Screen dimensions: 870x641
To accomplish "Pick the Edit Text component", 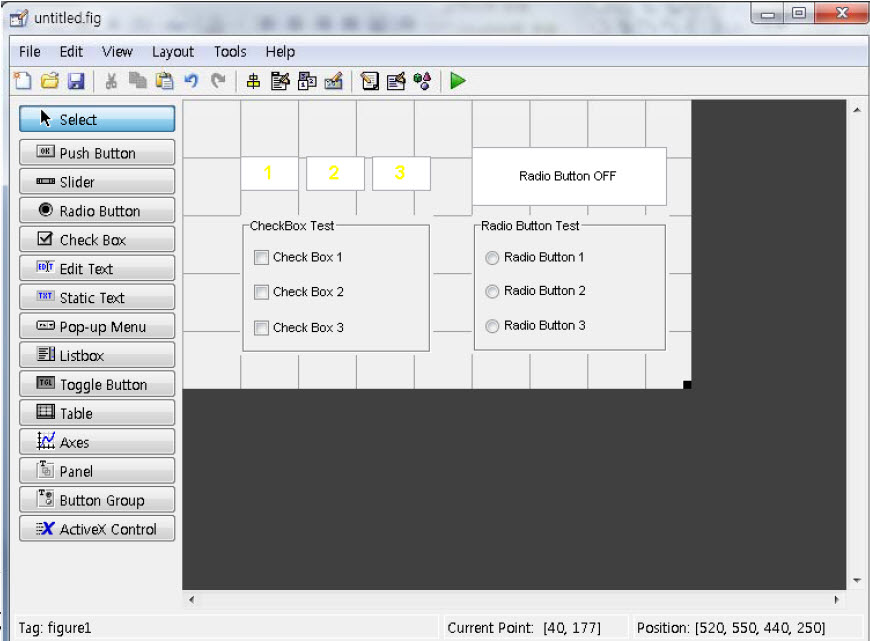I will tap(97, 268).
